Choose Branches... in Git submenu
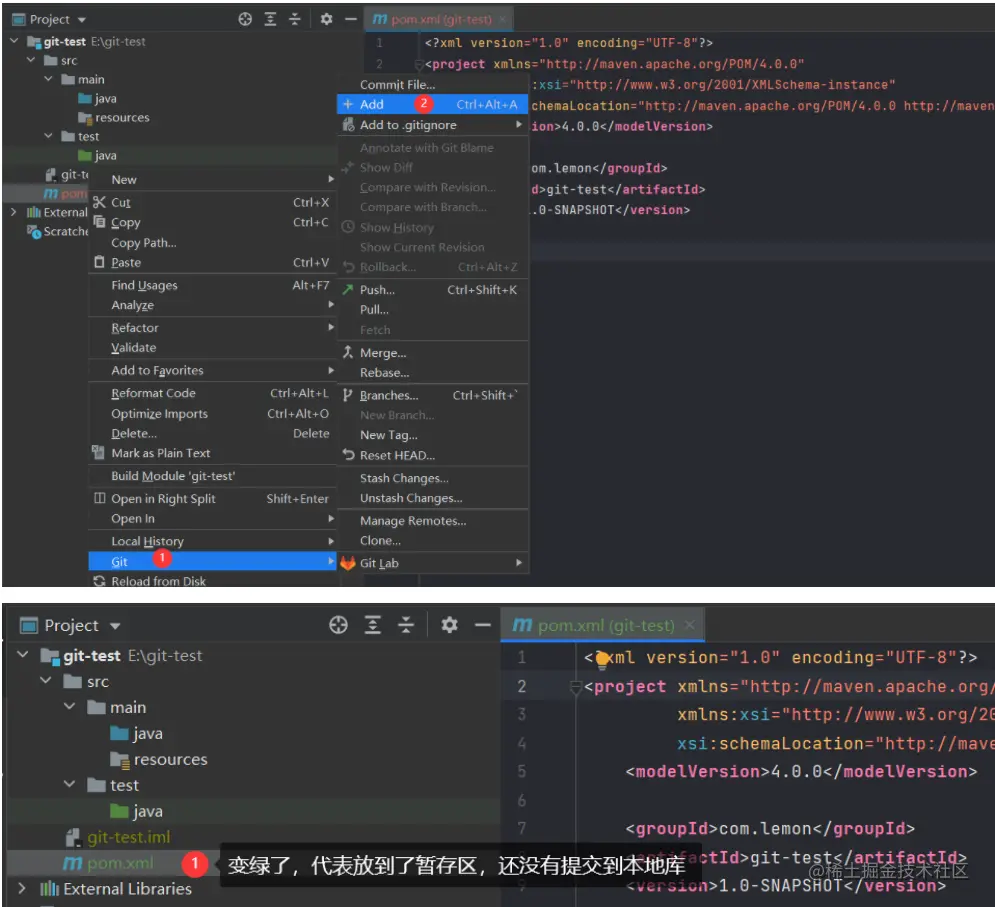The image size is (995, 907). coord(433,395)
